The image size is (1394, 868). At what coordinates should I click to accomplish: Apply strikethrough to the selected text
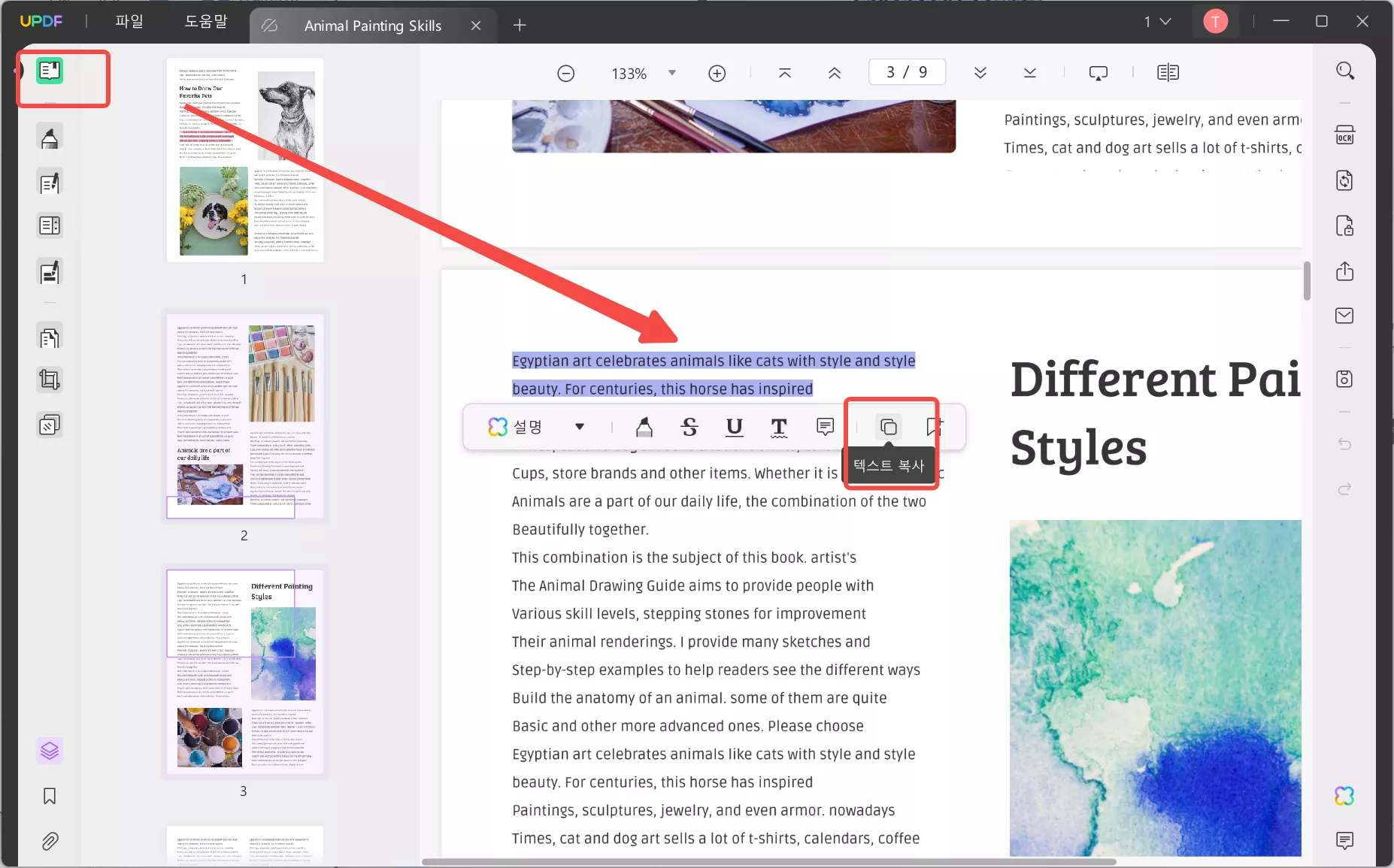(689, 427)
